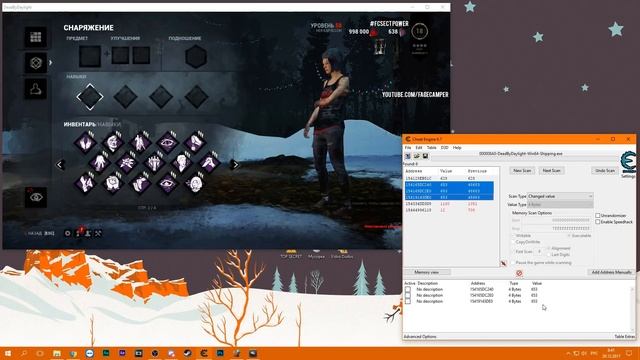
Task: Click the open folder icon in Cheat Engine toolbar
Action: click(x=417, y=156)
